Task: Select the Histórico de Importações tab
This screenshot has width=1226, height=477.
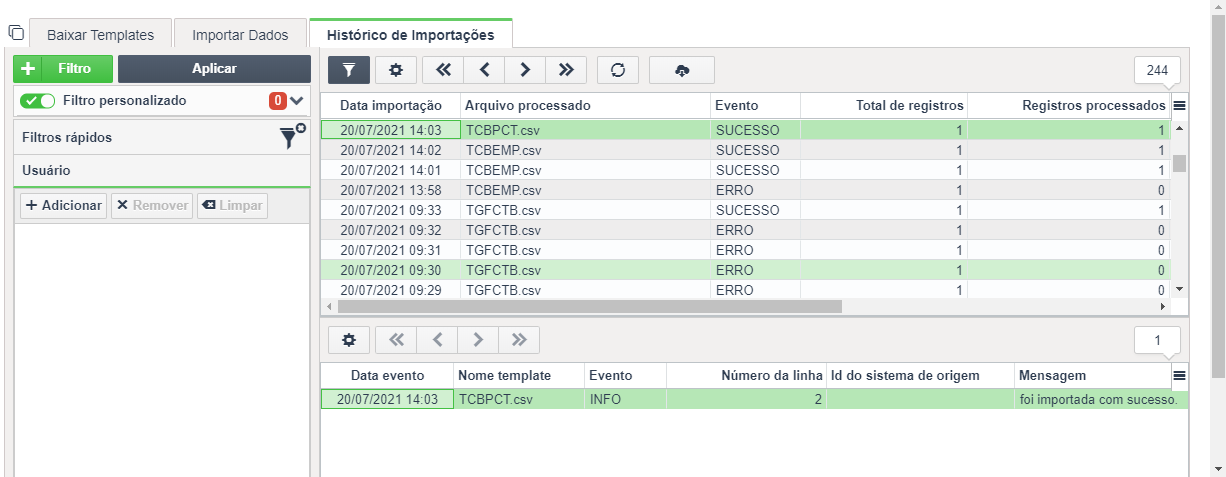Action: (410, 34)
